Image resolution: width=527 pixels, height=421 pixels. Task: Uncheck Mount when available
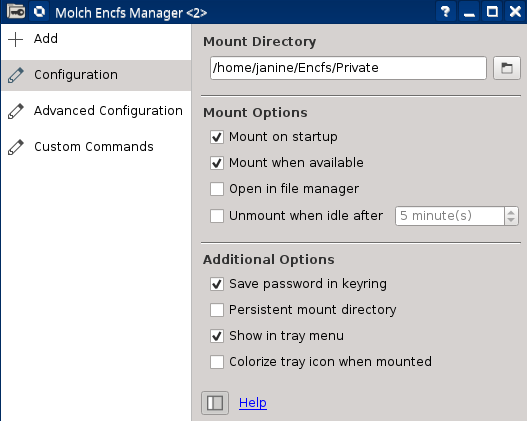(217, 163)
